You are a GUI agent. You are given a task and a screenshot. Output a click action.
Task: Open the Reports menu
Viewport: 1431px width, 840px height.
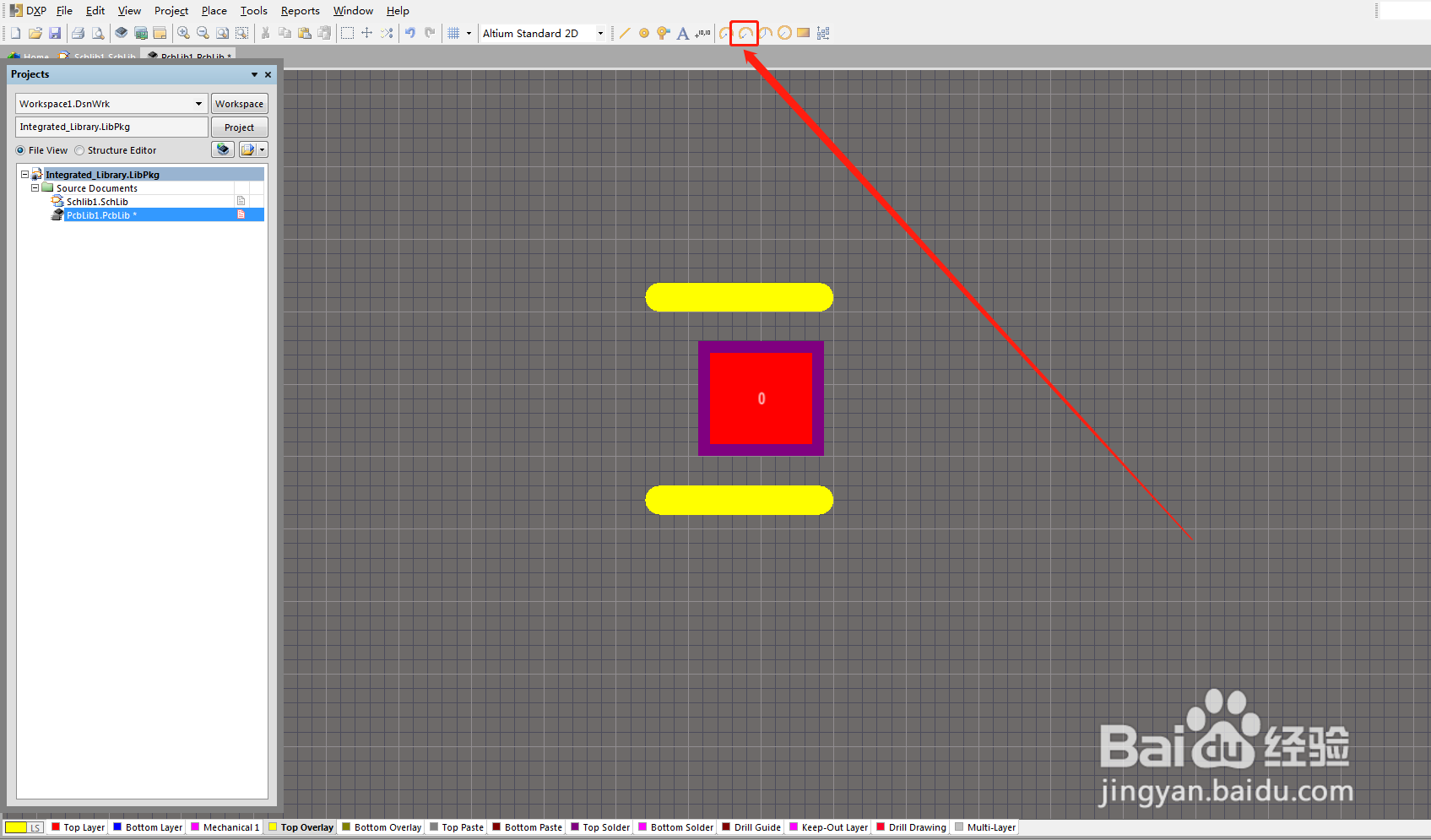[300, 11]
